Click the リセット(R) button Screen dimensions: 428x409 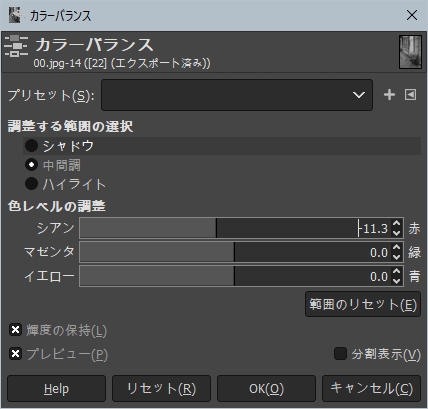click(161, 388)
